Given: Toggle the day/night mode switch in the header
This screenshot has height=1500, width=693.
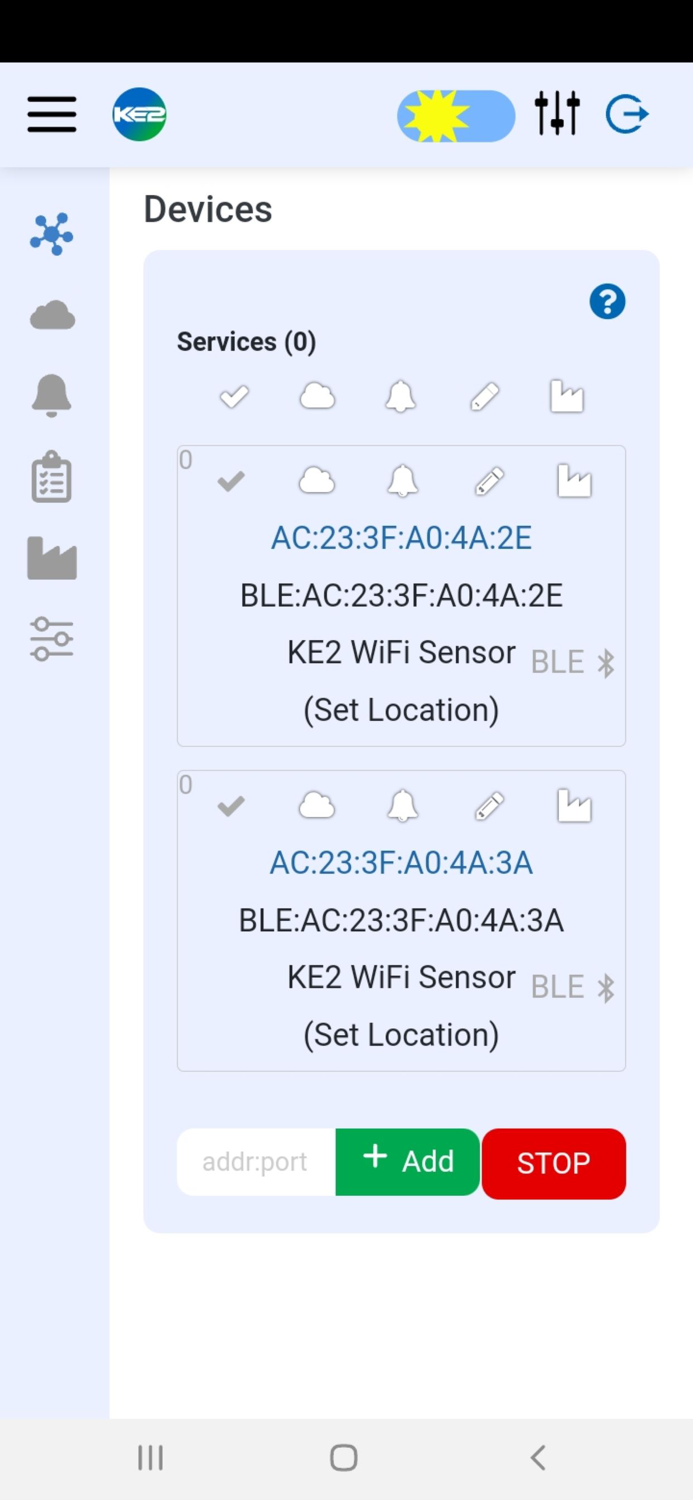Looking at the screenshot, I should [456, 115].
